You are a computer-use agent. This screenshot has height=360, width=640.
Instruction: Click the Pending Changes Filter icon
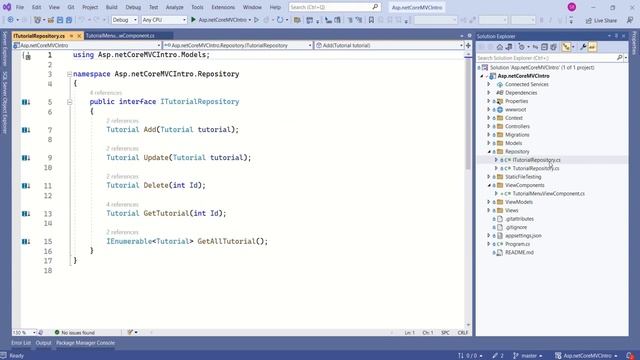(x=521, y=47)
